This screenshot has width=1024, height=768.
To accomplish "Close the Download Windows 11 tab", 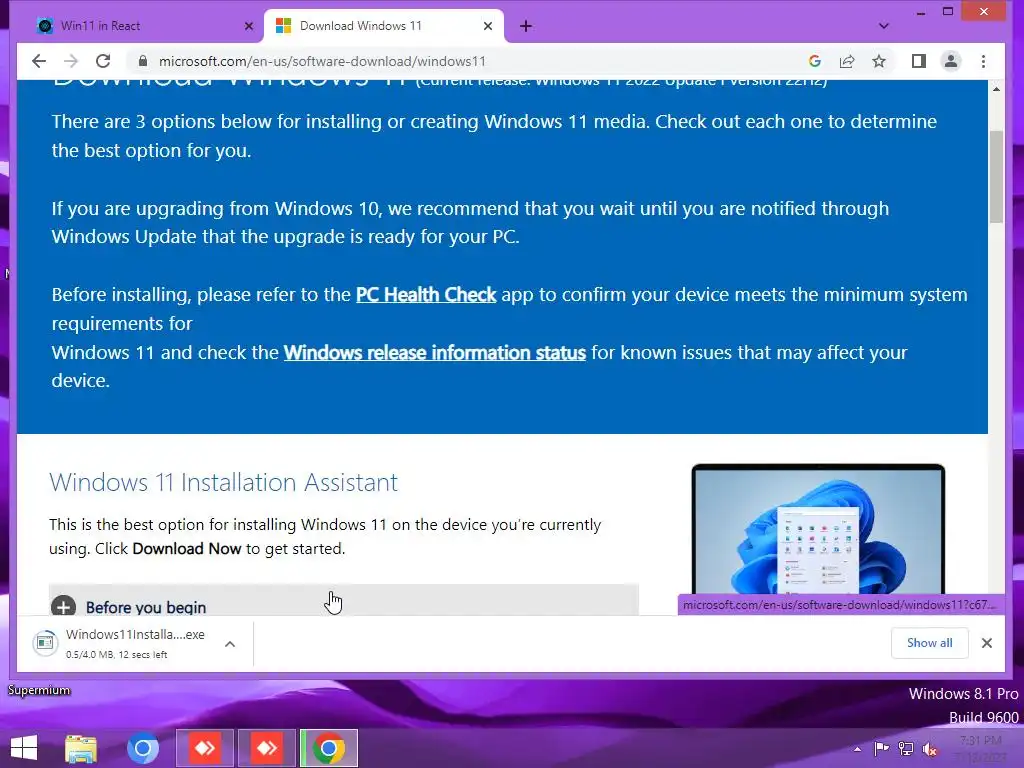I will coord(488,26).
